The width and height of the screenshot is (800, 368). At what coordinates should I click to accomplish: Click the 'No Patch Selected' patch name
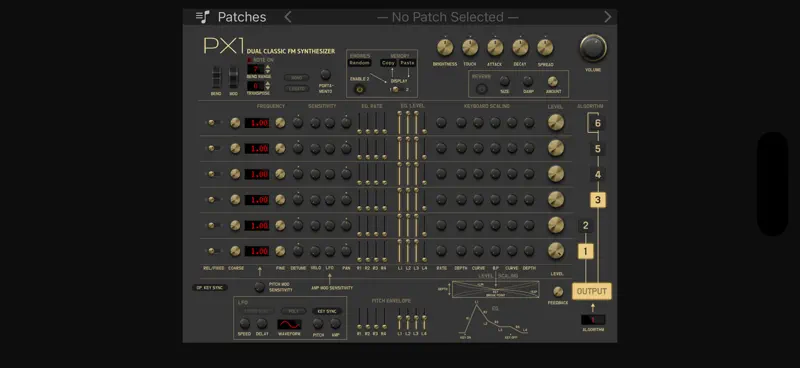tap(447, 17)
